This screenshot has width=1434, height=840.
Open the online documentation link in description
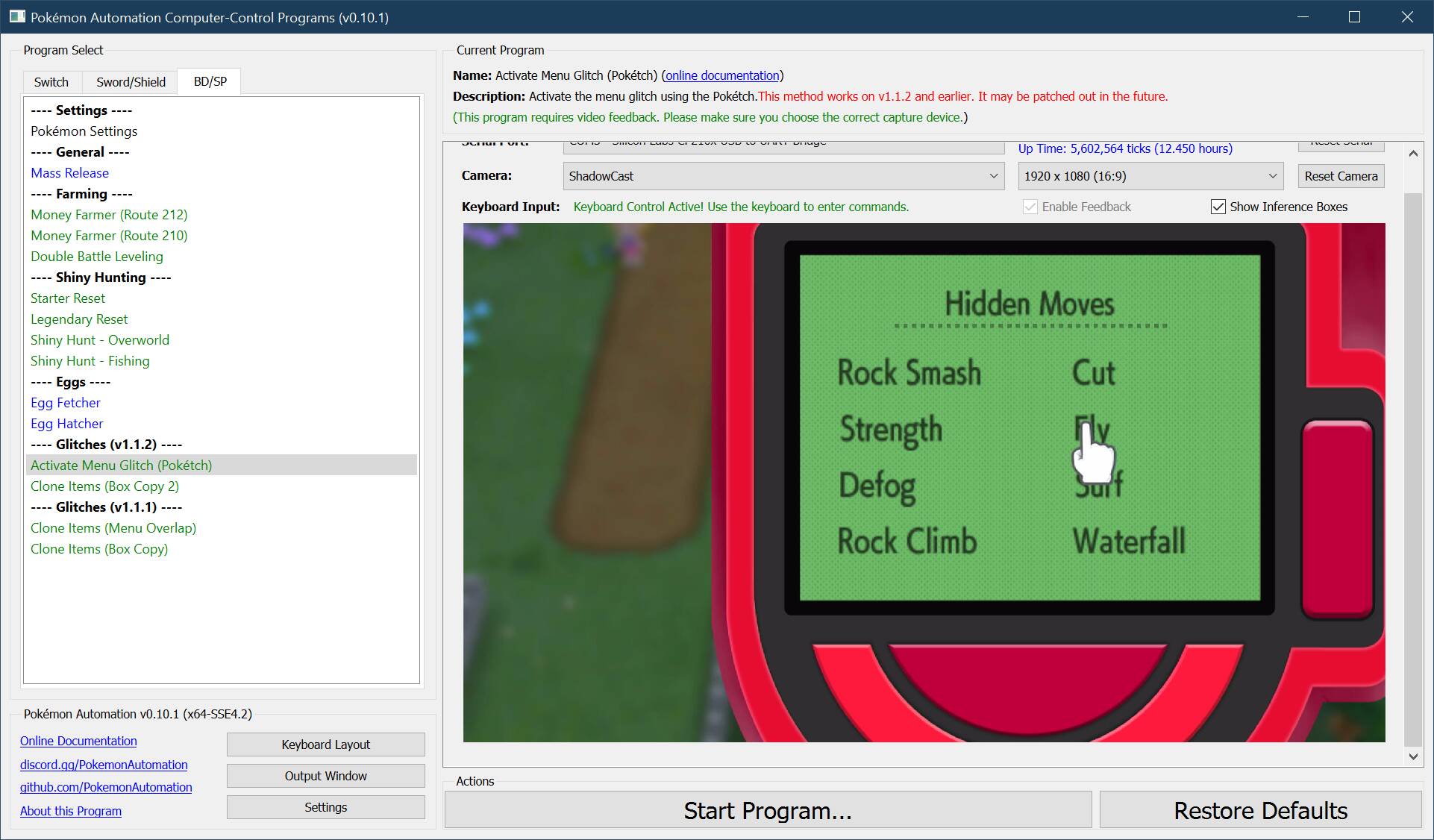pos(721,75)
